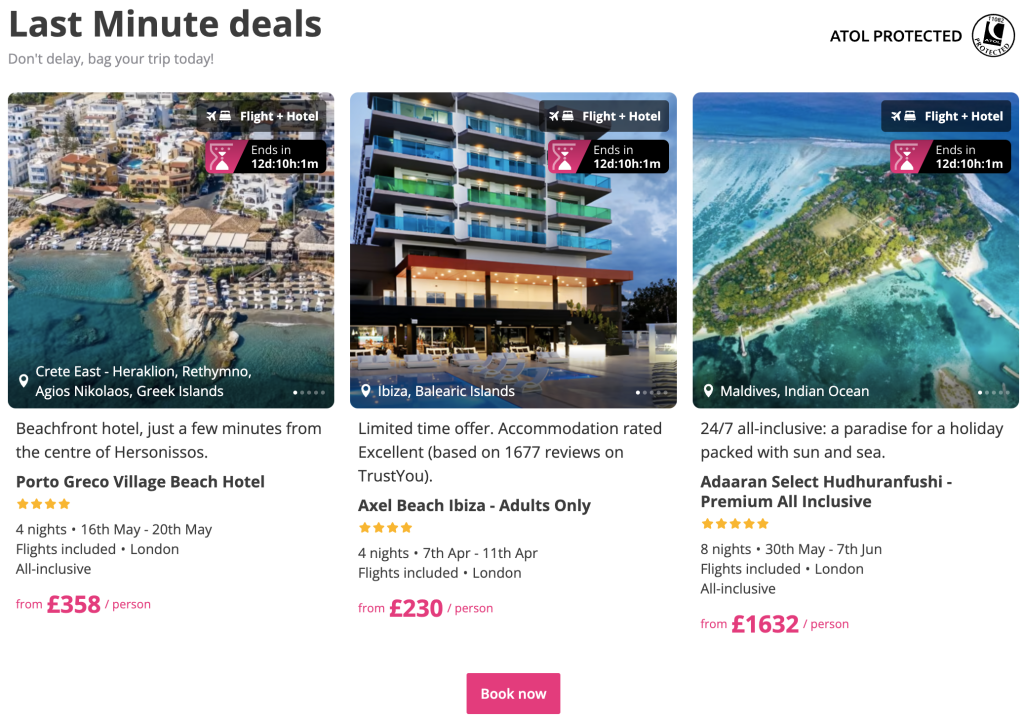Click the hourglass timer icon on Crete card
This screenshot has height=719, width=1024.
click(x=221, y=157)
